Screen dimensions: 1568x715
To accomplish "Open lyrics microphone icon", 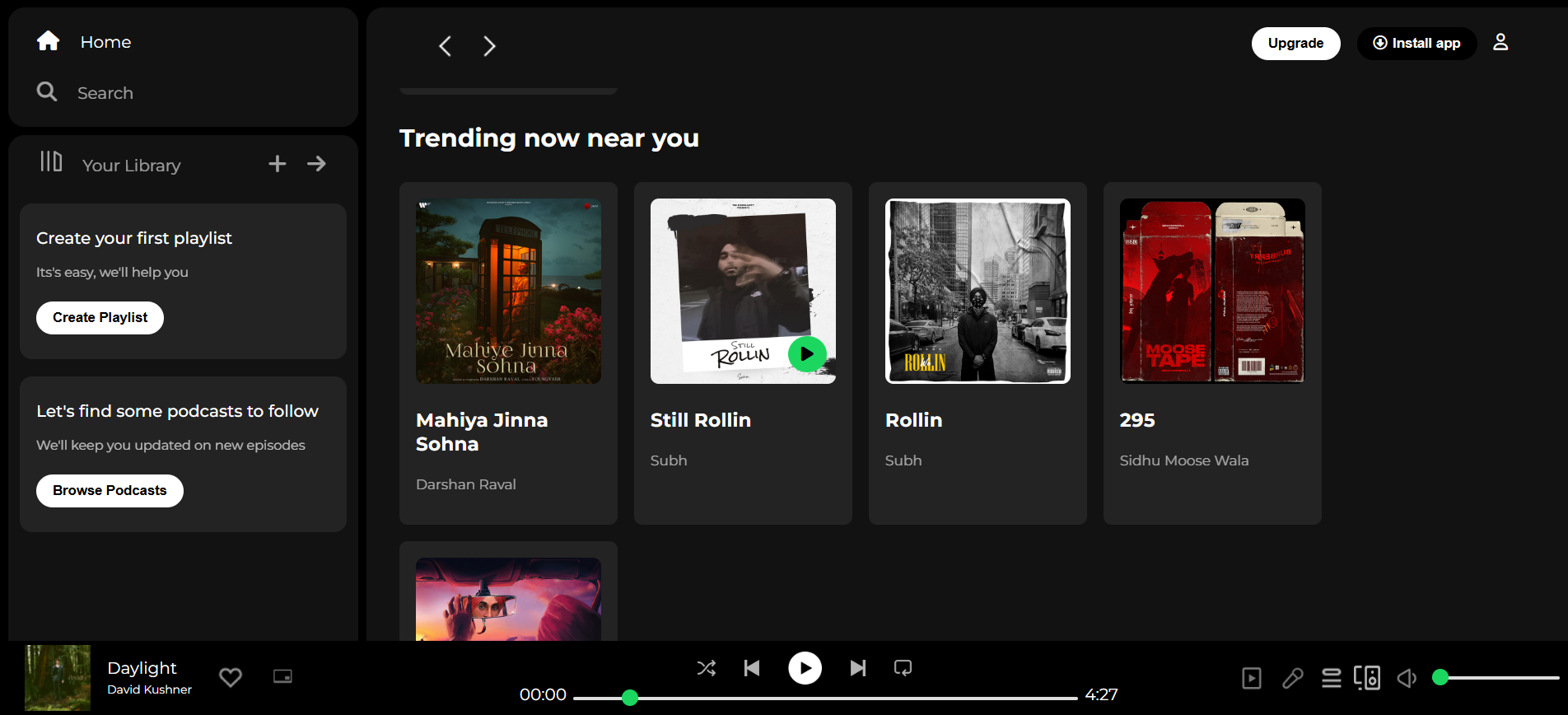I will click(1293, 678).
